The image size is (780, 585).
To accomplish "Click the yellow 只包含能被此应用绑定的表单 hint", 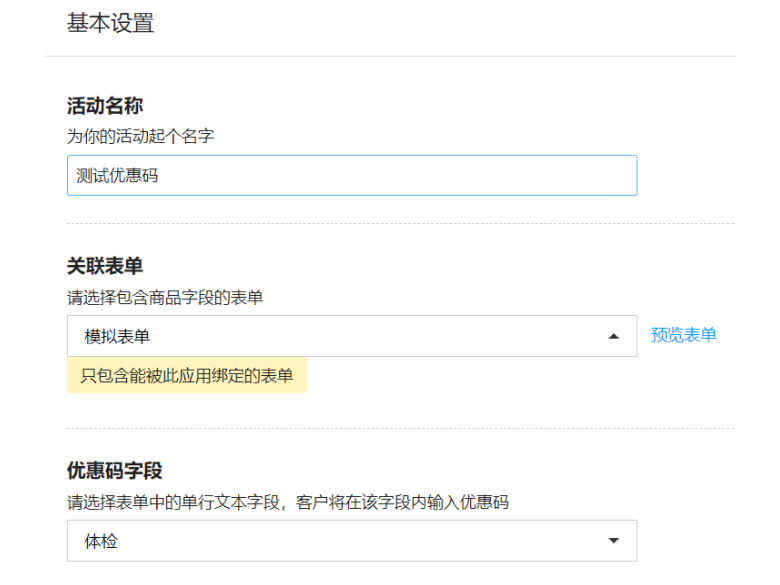I will pos(187,376).
